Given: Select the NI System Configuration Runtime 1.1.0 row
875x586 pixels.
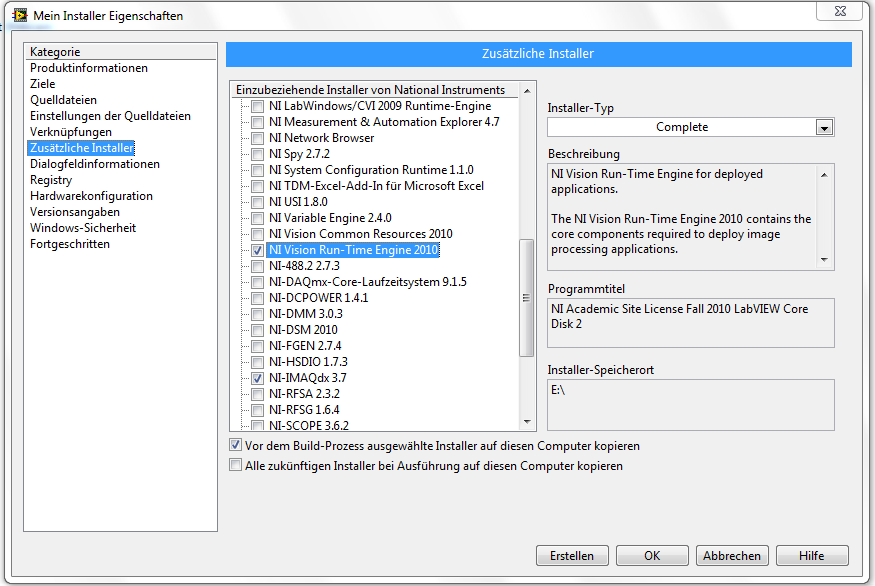Looking at the screenshot, I should [371, 170].
